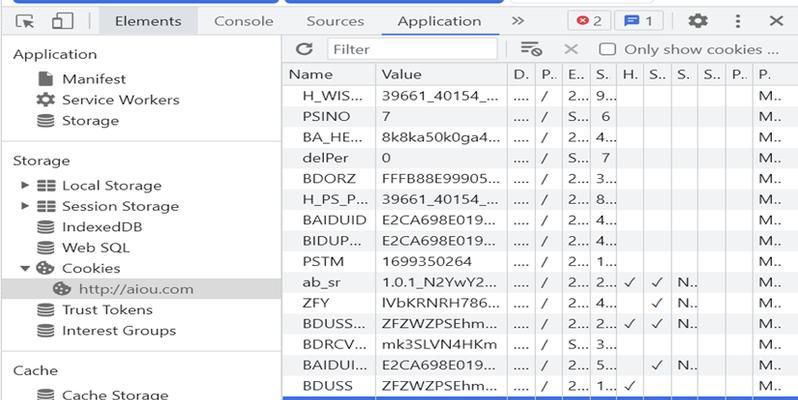Switch to the Console tab
The image size is (798, 400).
243,21
